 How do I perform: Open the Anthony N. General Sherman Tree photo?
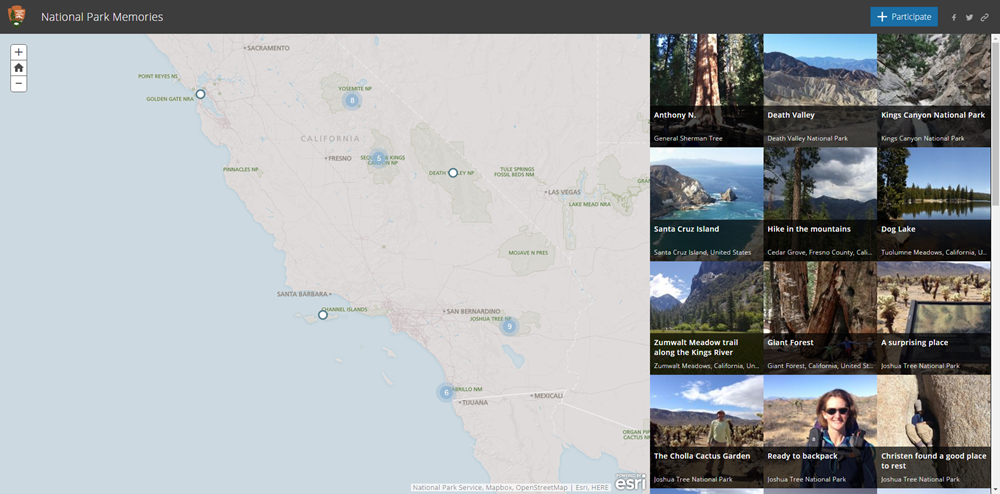click(x=706, y=90)
